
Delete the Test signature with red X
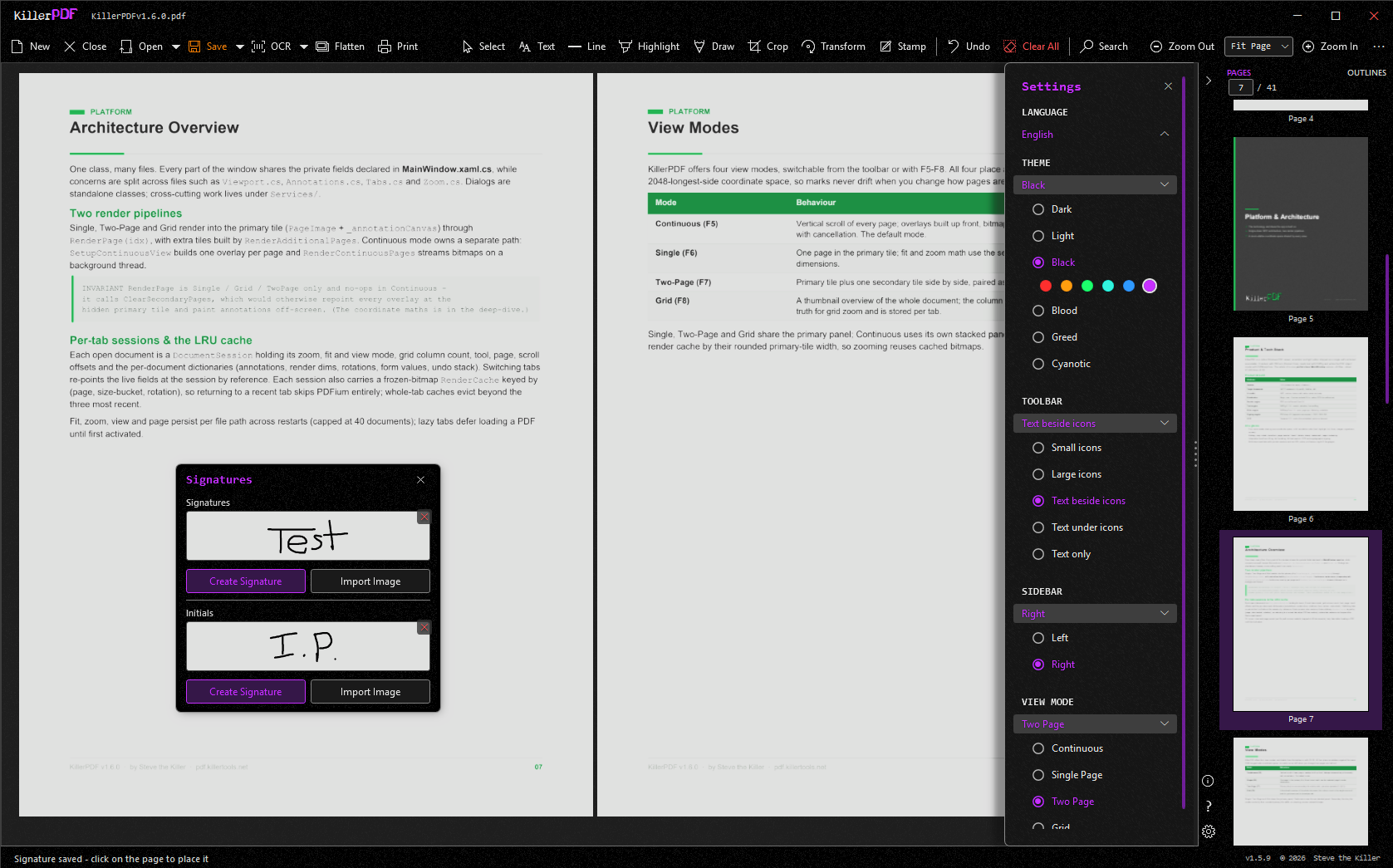coord(424,517)
